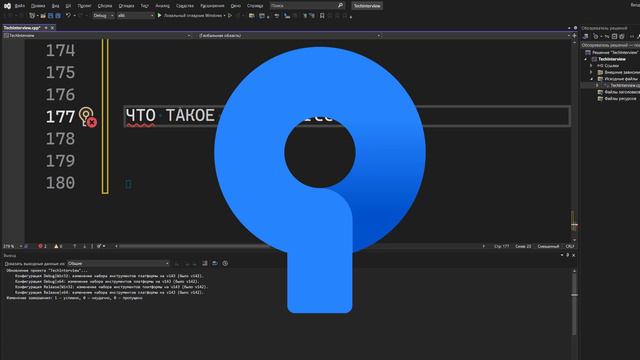This screenshot has height=360, width=640.
Task: Open the Анализ menu
Action: click(x=162, y=6)
